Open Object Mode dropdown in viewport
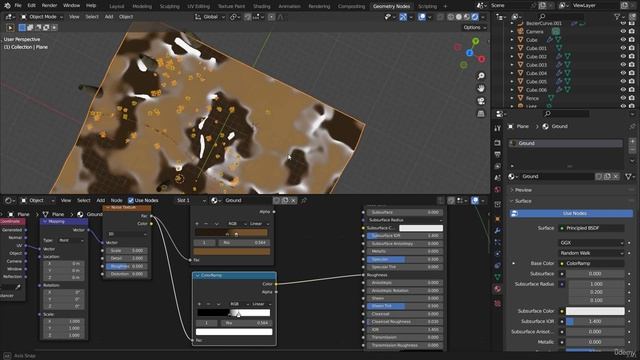Screen dimensions: 640x360 (42, 17)
